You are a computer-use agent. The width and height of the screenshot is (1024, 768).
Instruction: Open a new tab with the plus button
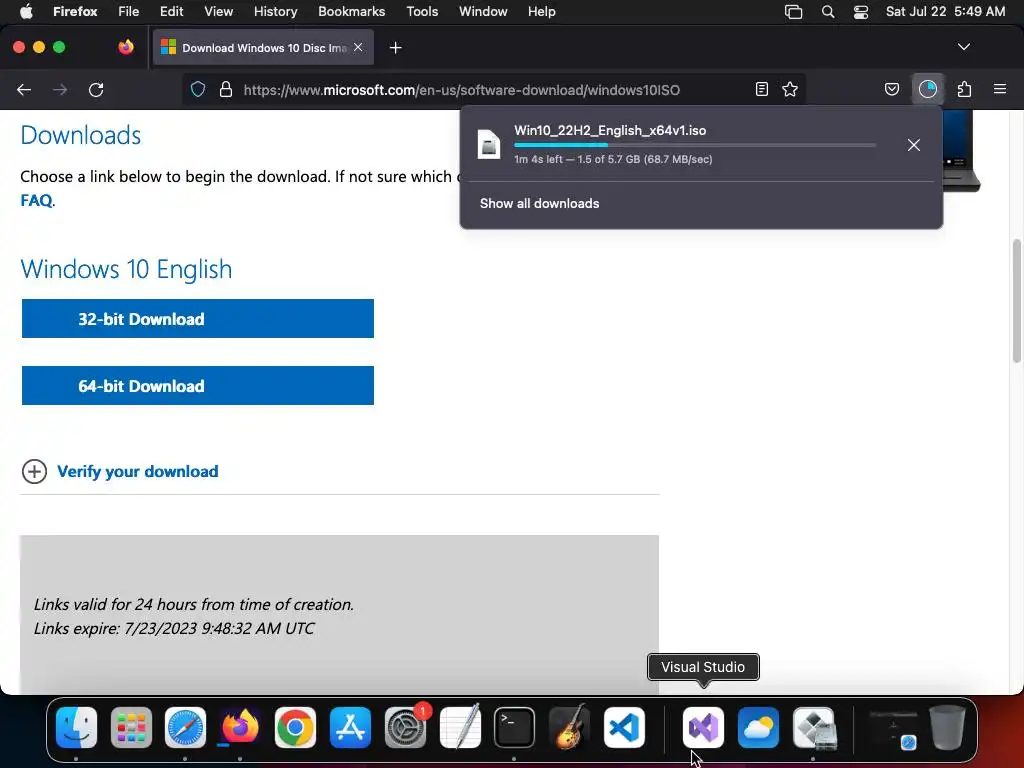coord(395,48)
